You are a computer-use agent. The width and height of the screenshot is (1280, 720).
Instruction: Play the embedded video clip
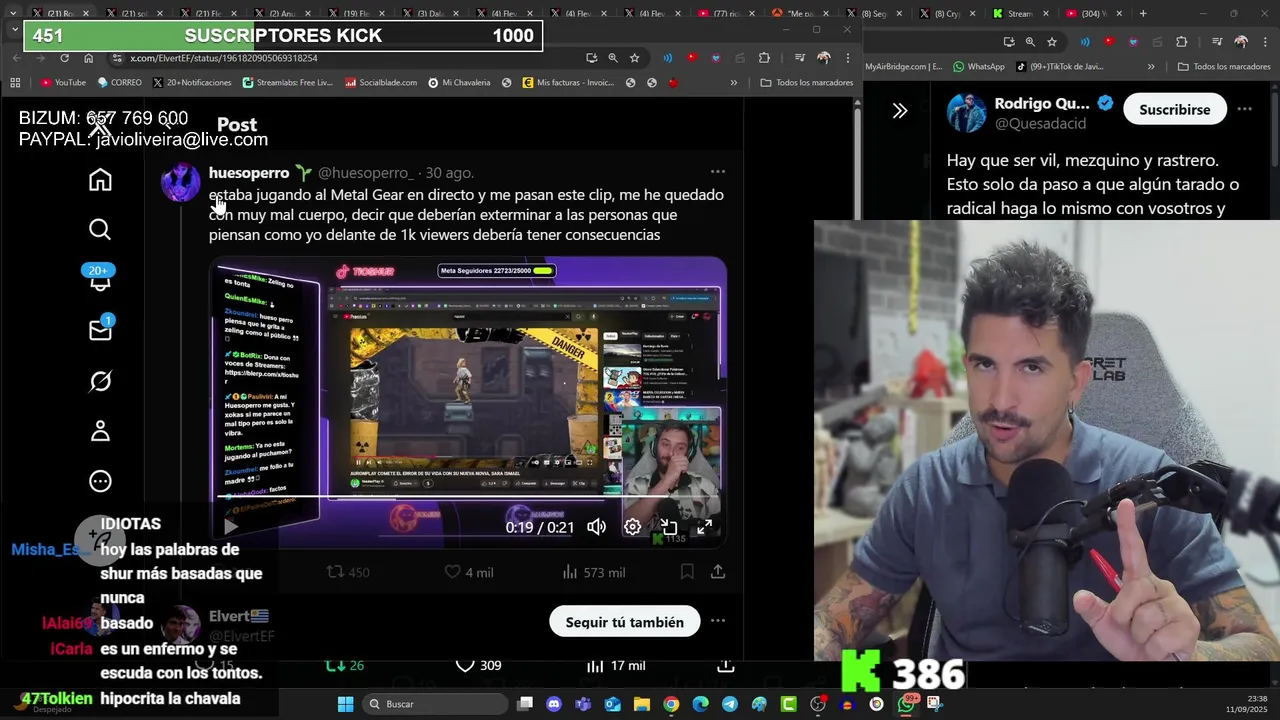231,527
